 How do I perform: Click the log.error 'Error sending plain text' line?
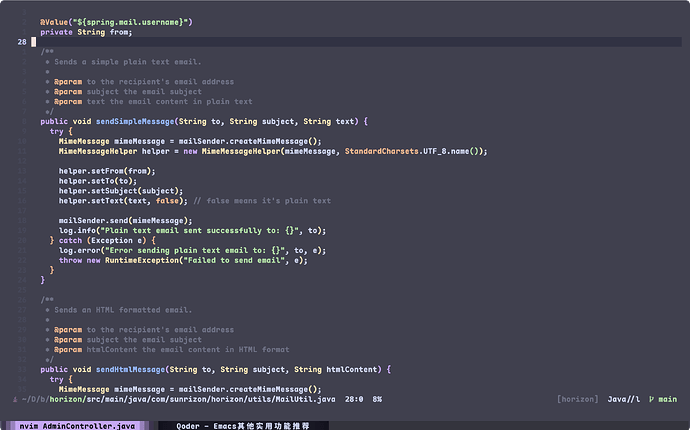click(x=192, y=250)
